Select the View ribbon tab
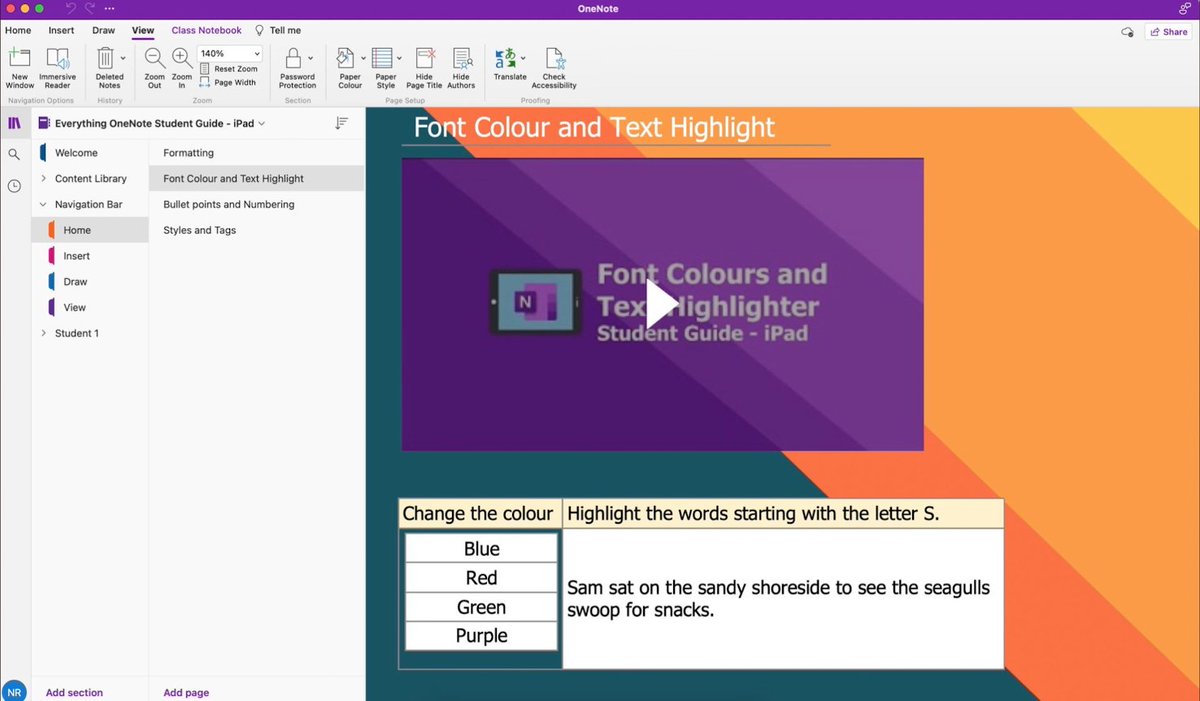Screen dimensions: 1200x701 [143, 31]
